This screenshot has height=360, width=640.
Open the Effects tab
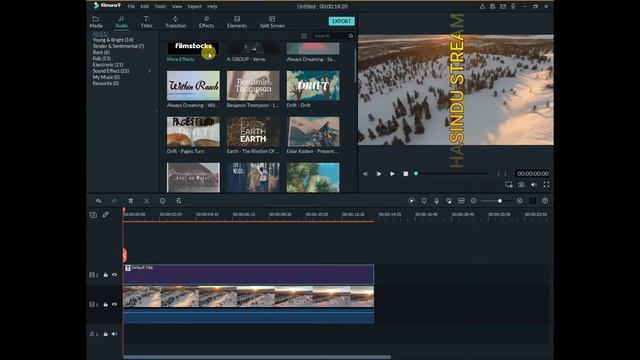click(206, 22)
